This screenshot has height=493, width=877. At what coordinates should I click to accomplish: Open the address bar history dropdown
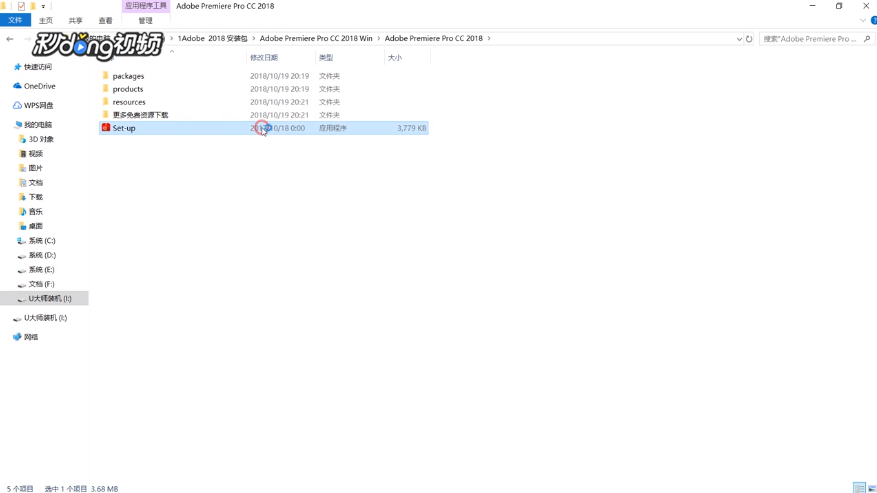pyautogui.click(x=739, y=39)
